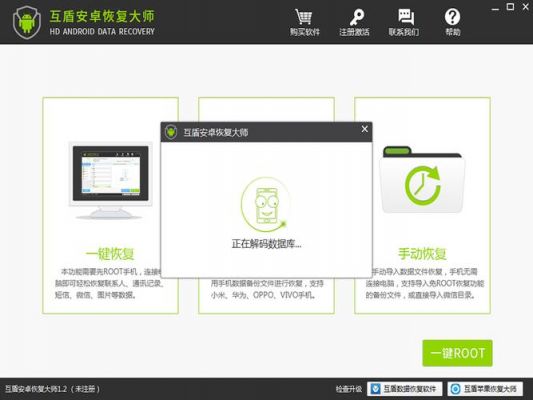Click the Android shield logo in header
Image resolution: width=533 pixels, height=400 pixels.
[27, 22]
